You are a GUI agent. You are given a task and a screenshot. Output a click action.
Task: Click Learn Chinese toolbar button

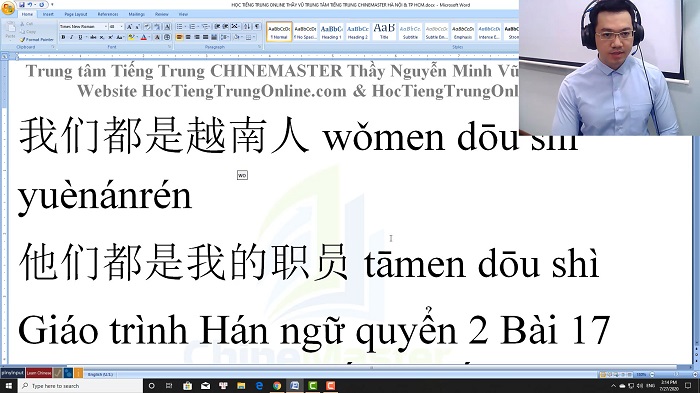point(39,372)
